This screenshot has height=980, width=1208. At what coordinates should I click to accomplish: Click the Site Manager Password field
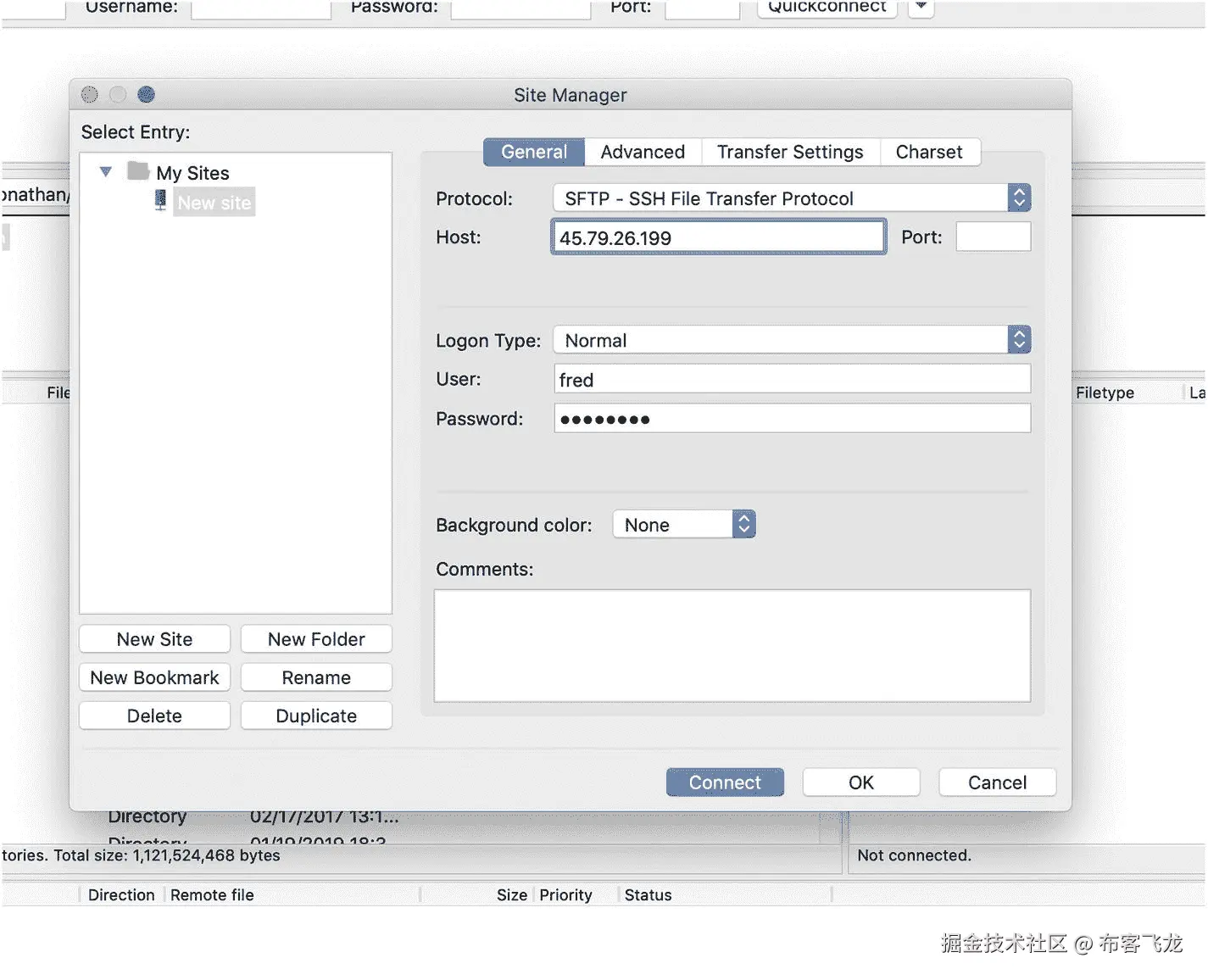pos(792,418)
